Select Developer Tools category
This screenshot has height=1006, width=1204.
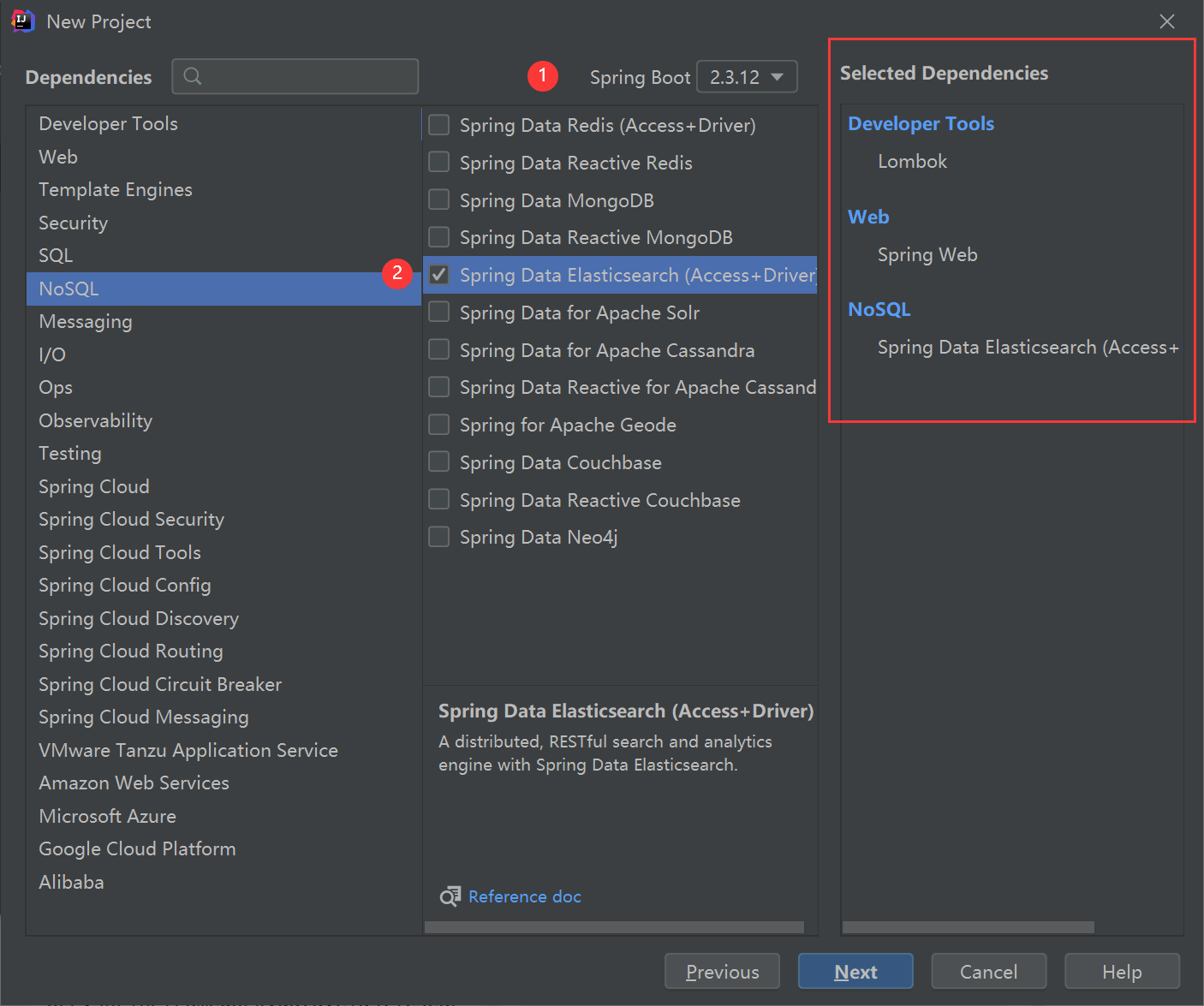pos(224,123)
